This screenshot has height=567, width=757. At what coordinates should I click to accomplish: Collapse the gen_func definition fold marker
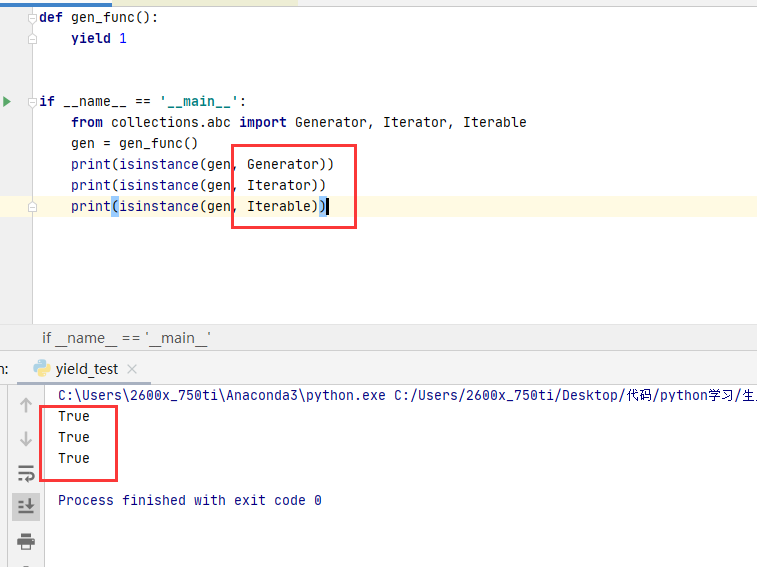[32, 18]
